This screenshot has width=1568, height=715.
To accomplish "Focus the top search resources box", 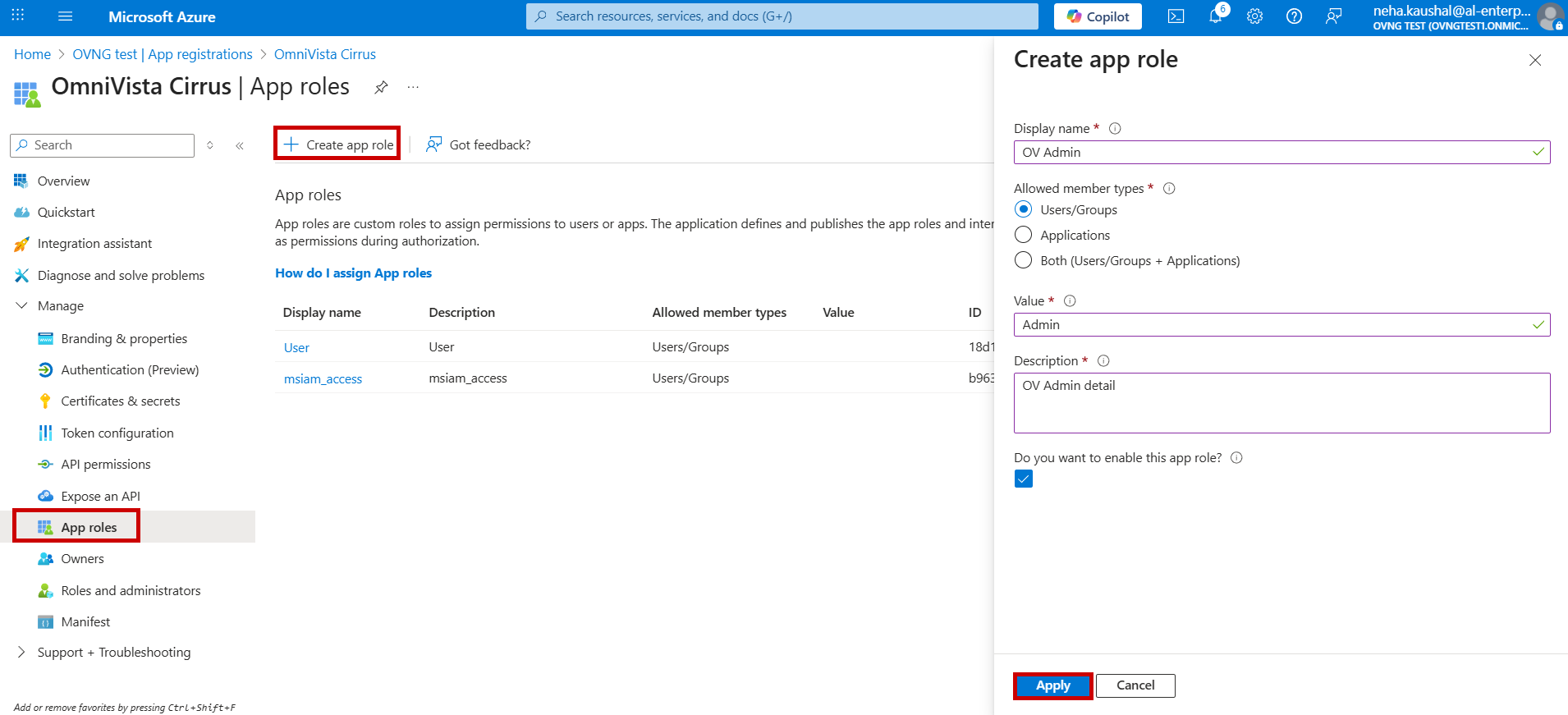I will coord(782,16).
